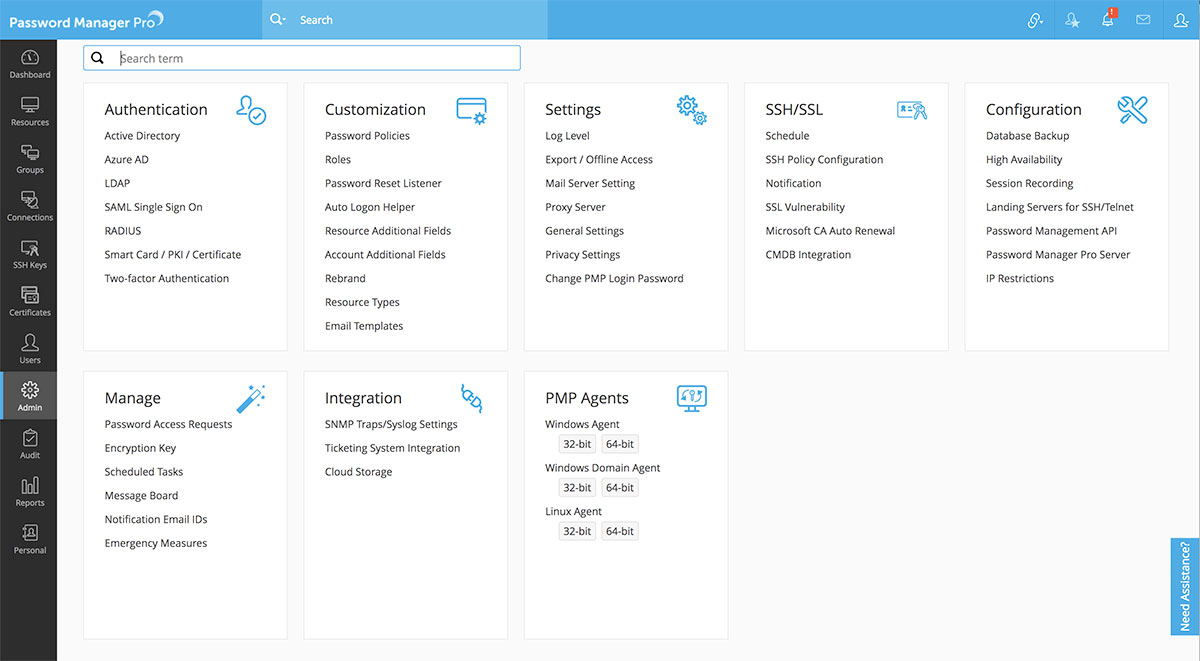Click the Customization card window-gear icon
The image size is (1200, 661).
(x=471, y=110)
